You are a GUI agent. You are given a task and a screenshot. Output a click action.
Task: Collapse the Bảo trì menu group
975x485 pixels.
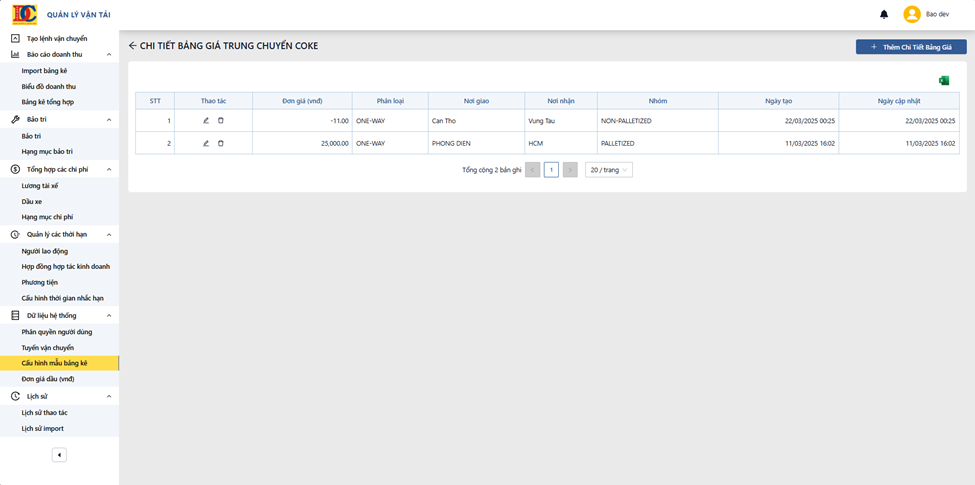point(109,119)
